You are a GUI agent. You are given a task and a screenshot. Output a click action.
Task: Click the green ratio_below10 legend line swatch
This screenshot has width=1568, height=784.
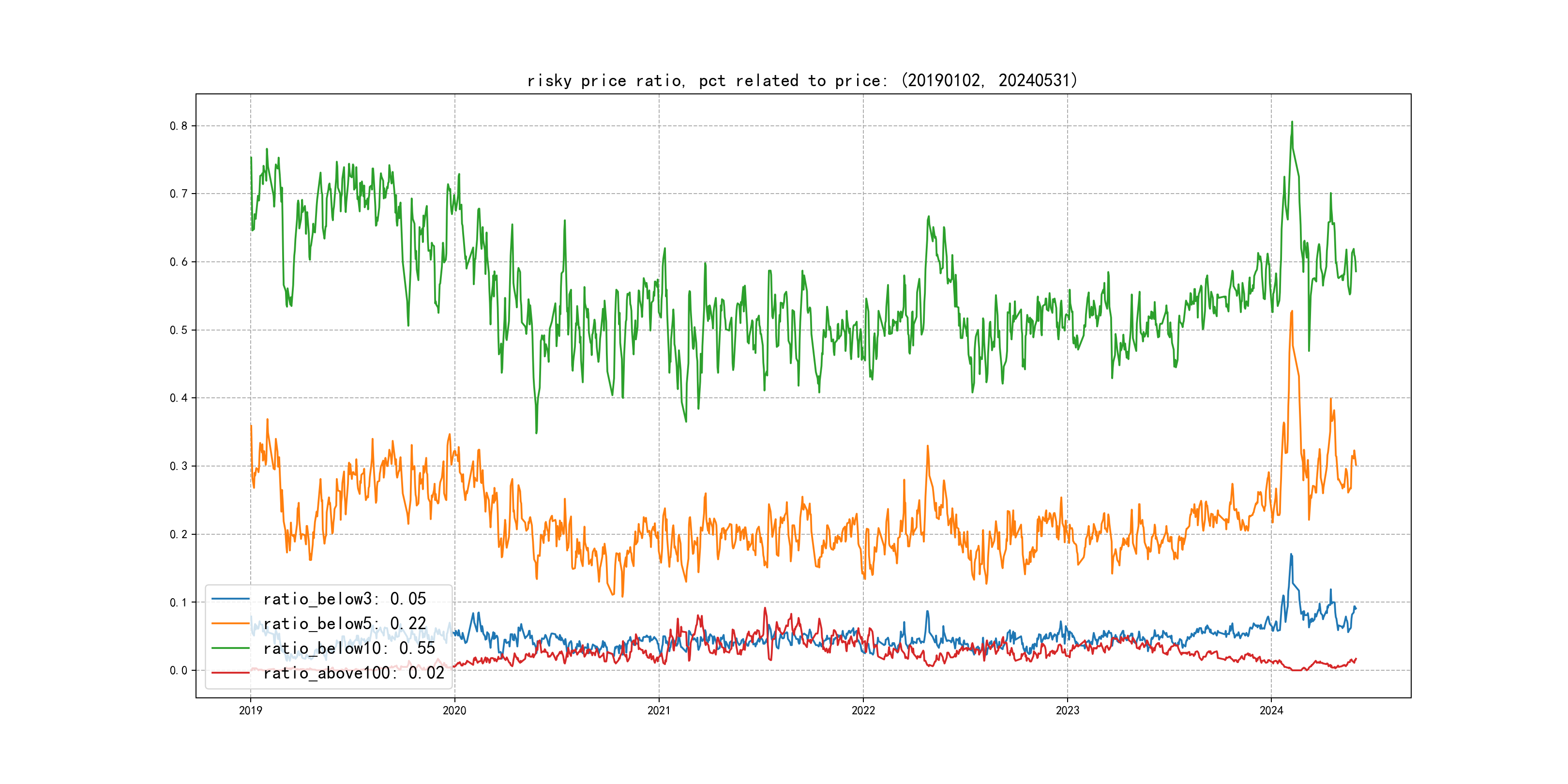pos(230,648)
